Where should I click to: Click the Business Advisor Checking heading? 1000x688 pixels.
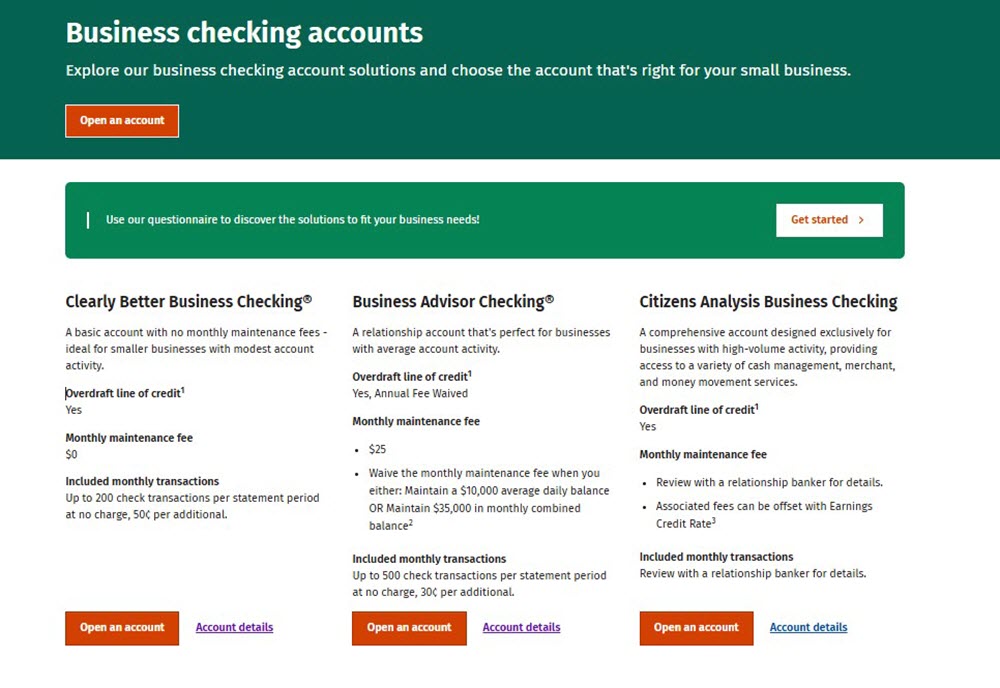point(453,302)
